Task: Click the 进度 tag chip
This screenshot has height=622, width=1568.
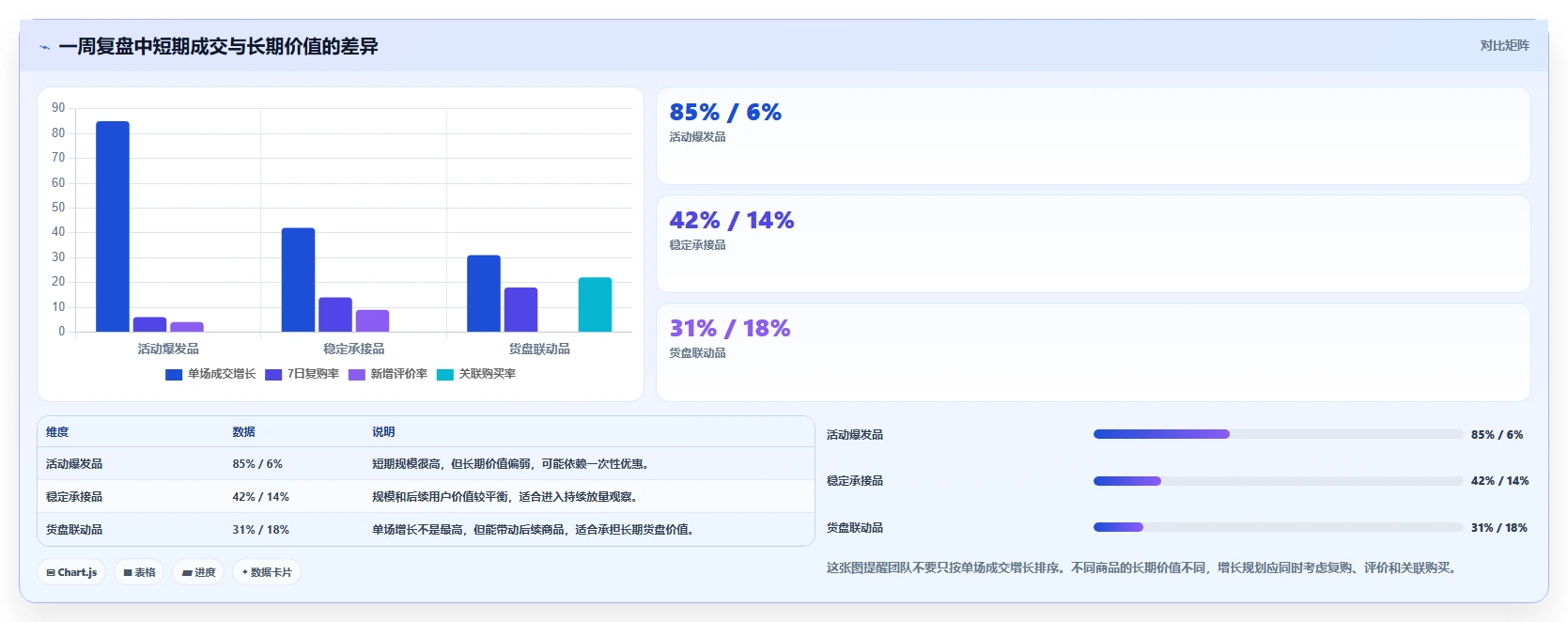Action: tap(198, 572)
